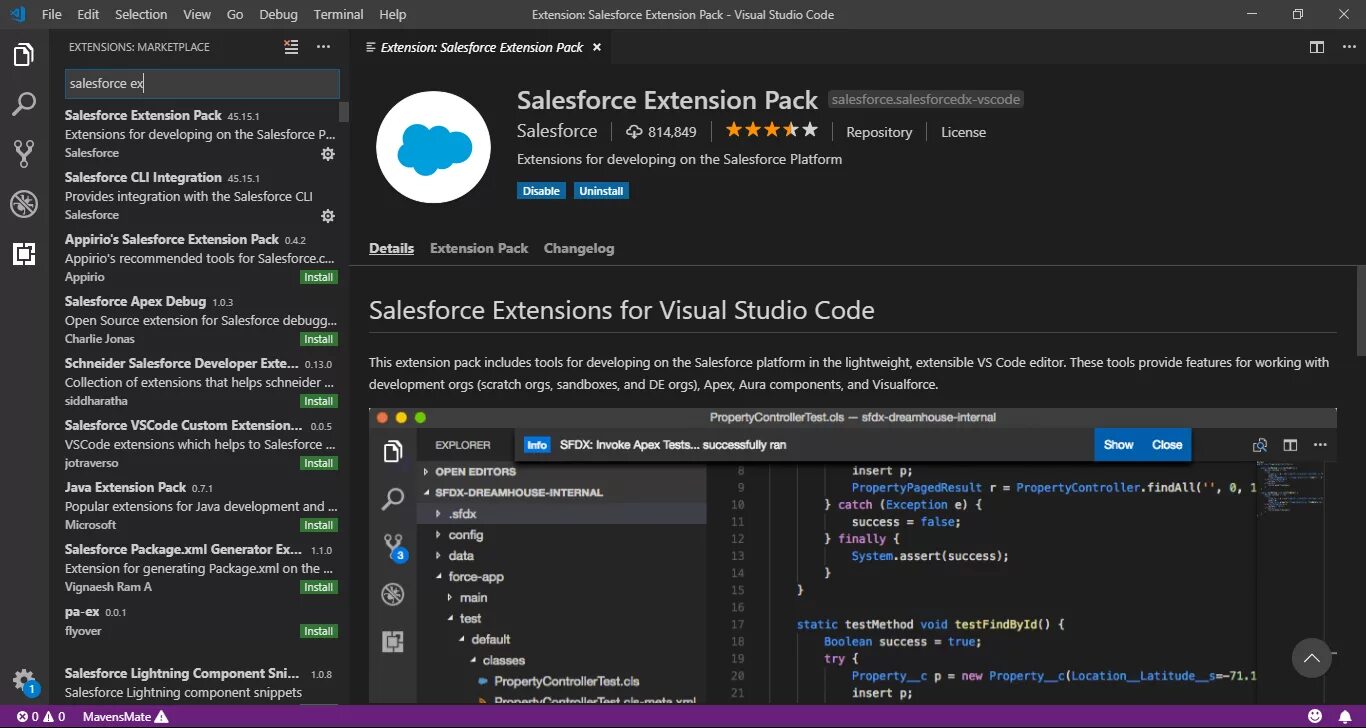Open the Debug view icon

pos(24,204)
